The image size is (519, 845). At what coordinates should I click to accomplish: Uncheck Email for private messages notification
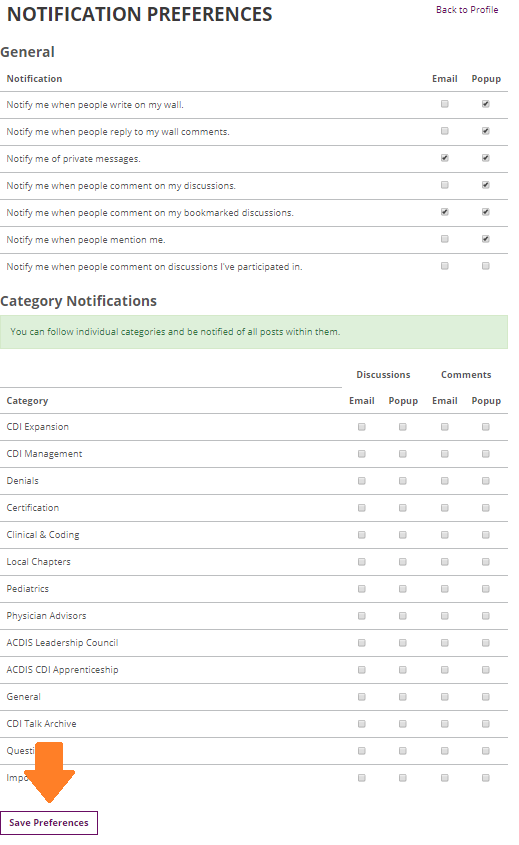[445, 158]
